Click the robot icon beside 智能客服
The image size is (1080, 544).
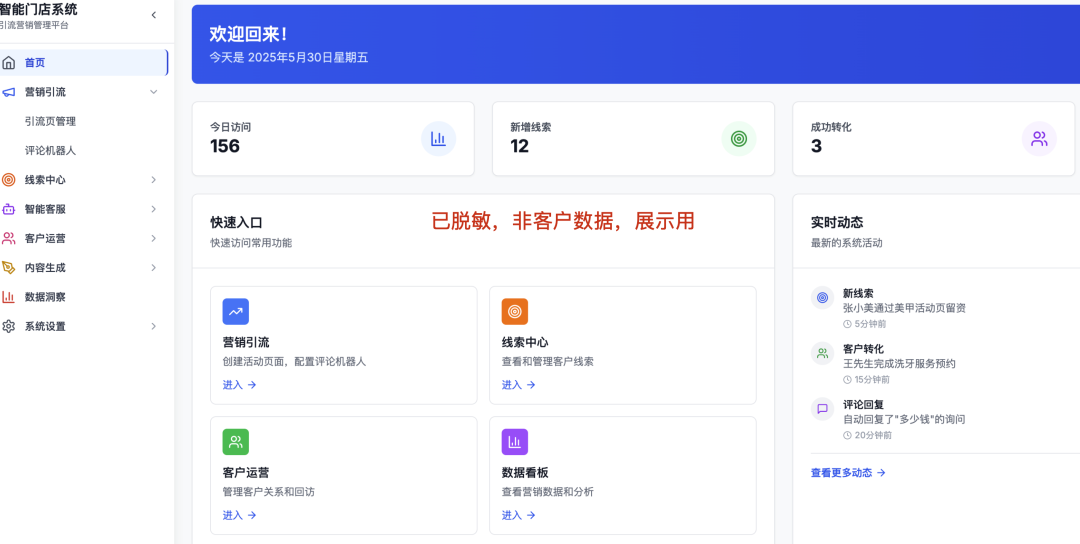(x=8, y=209)
